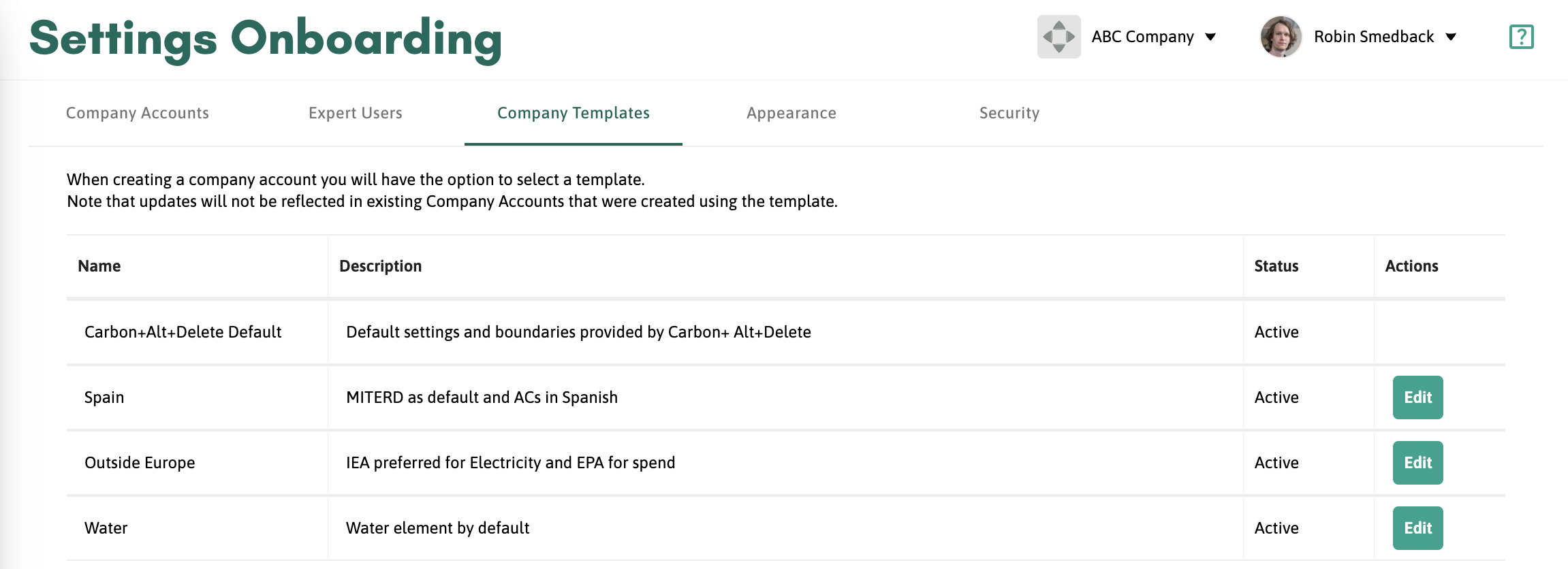The height and width of the screenshot is (569, 1568).
Task: Open the Expert Users tab
Action: click(x=356, y=113)
